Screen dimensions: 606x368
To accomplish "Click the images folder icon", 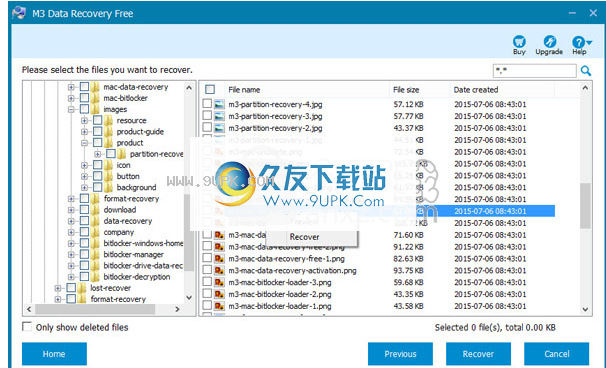I will [x=95, y=109].
